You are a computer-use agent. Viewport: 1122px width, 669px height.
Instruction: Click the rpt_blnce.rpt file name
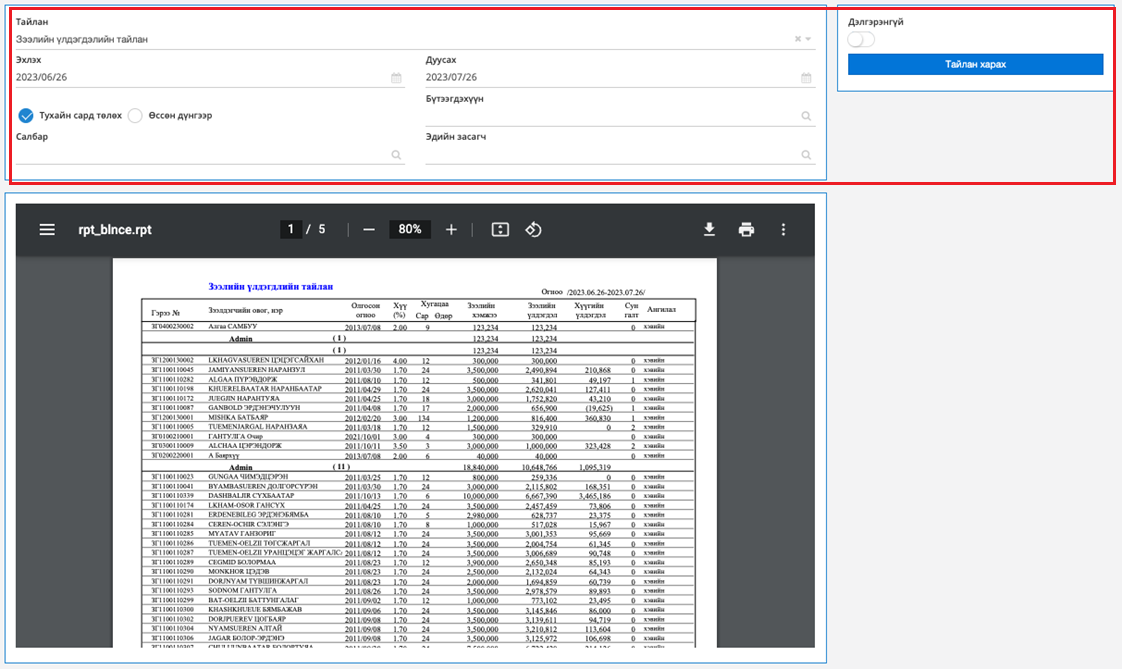[x=115, y=230]
